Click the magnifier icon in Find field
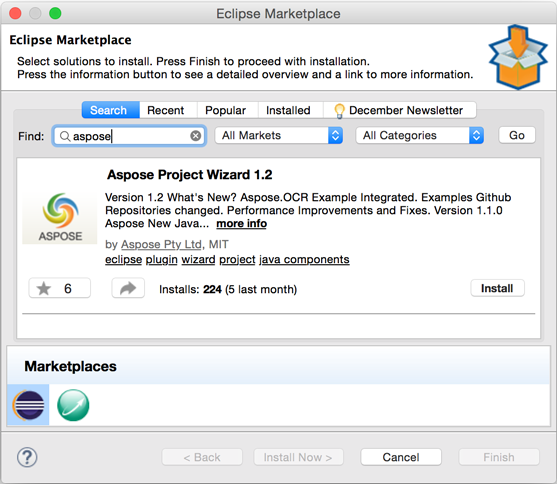Image resolution: width=557 pixels, height=484 pixels. click(65, 136)
